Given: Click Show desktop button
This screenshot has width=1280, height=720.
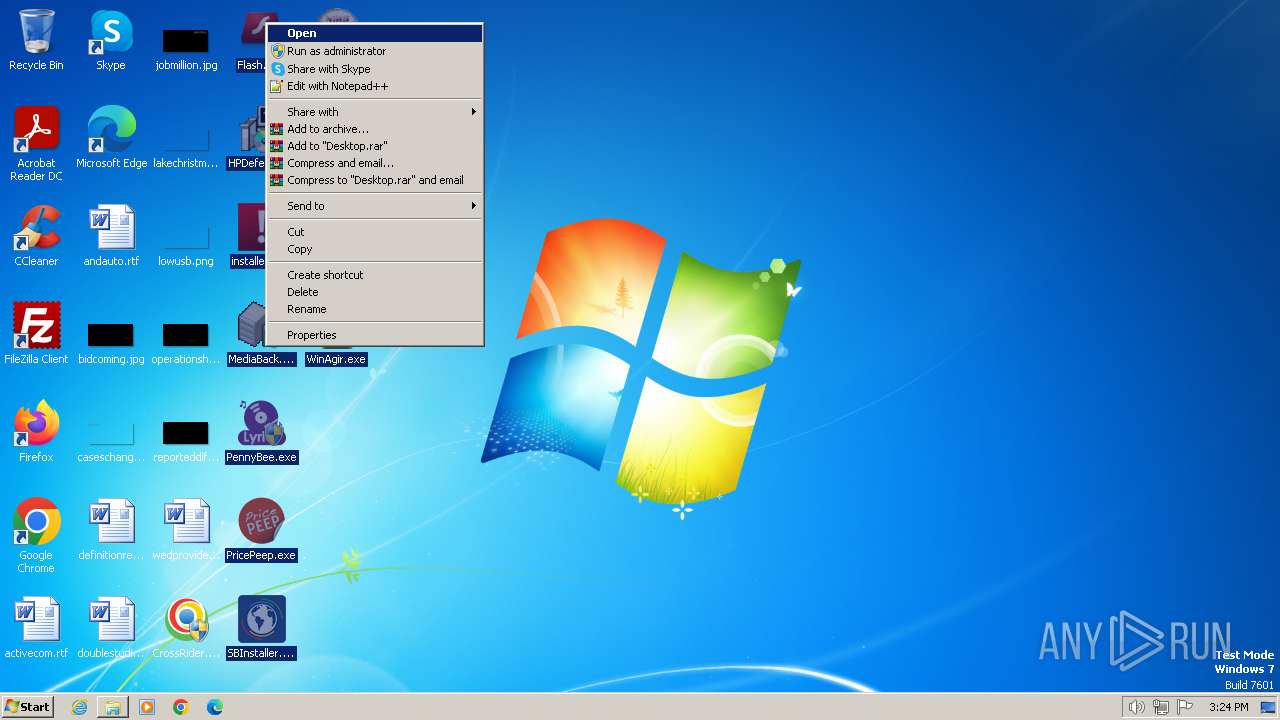Looking at the screenshot, I should coord(1269,707).
